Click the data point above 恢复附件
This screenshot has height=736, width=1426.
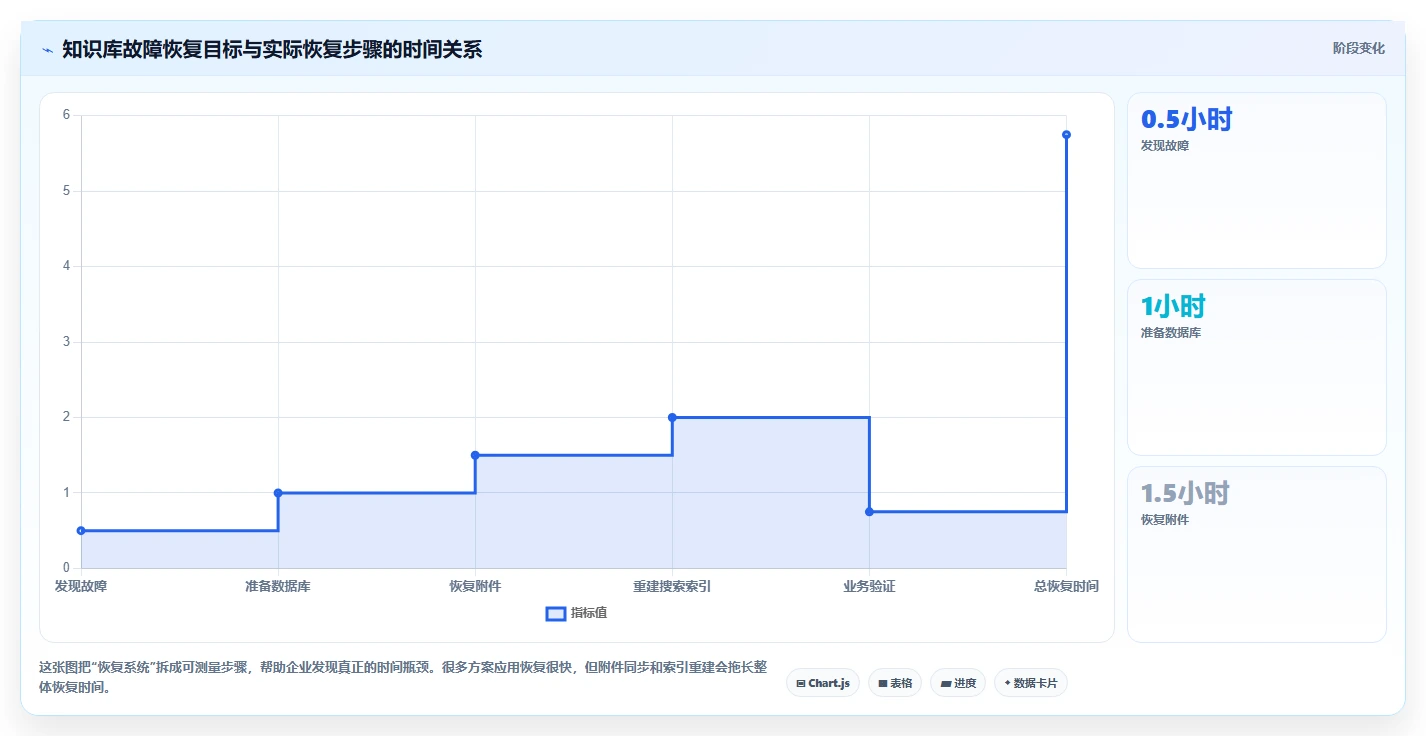[x=475, y=455]
